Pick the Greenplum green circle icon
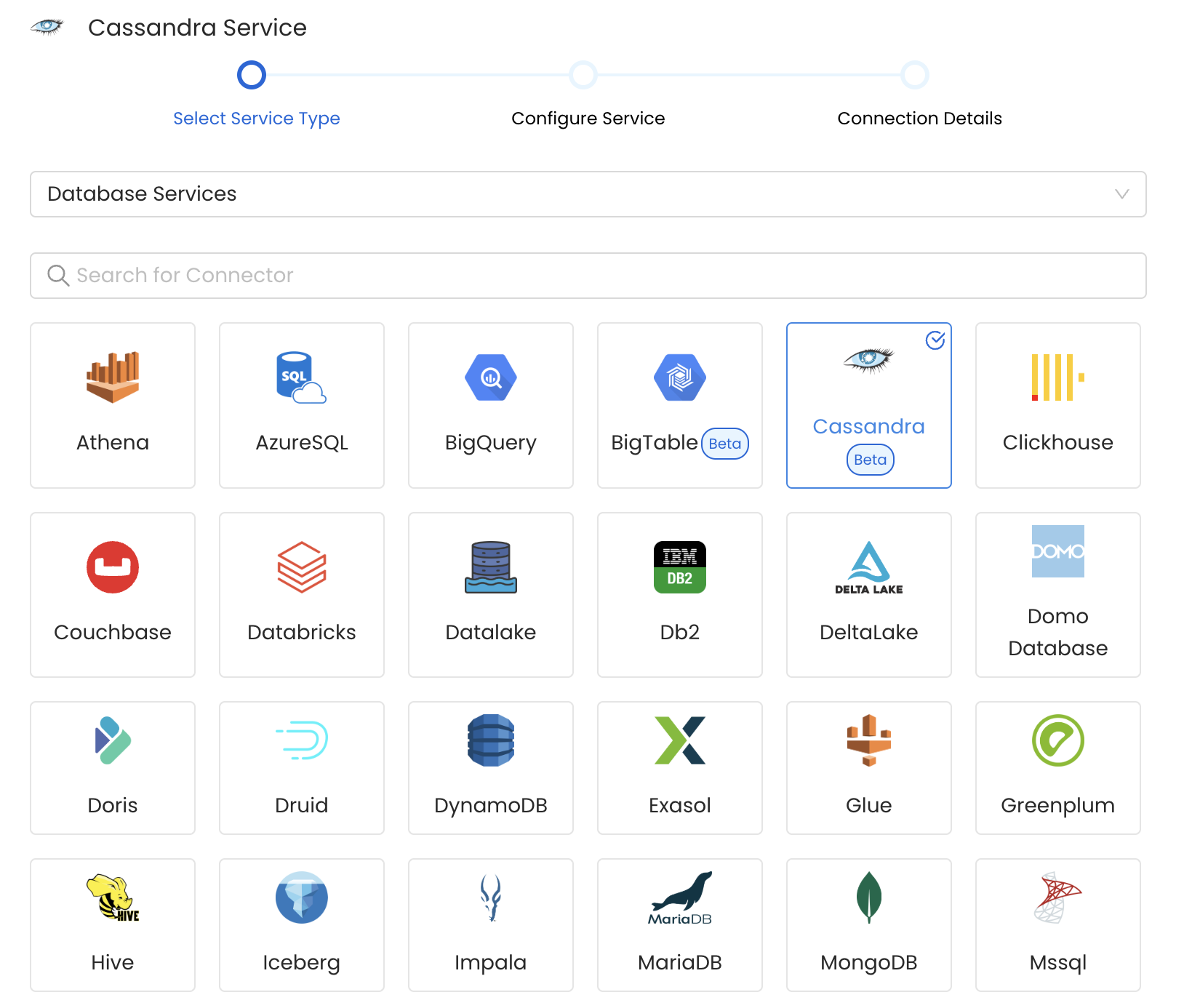Viewport: 1200px width, 1008px height. coord(1057,740)
